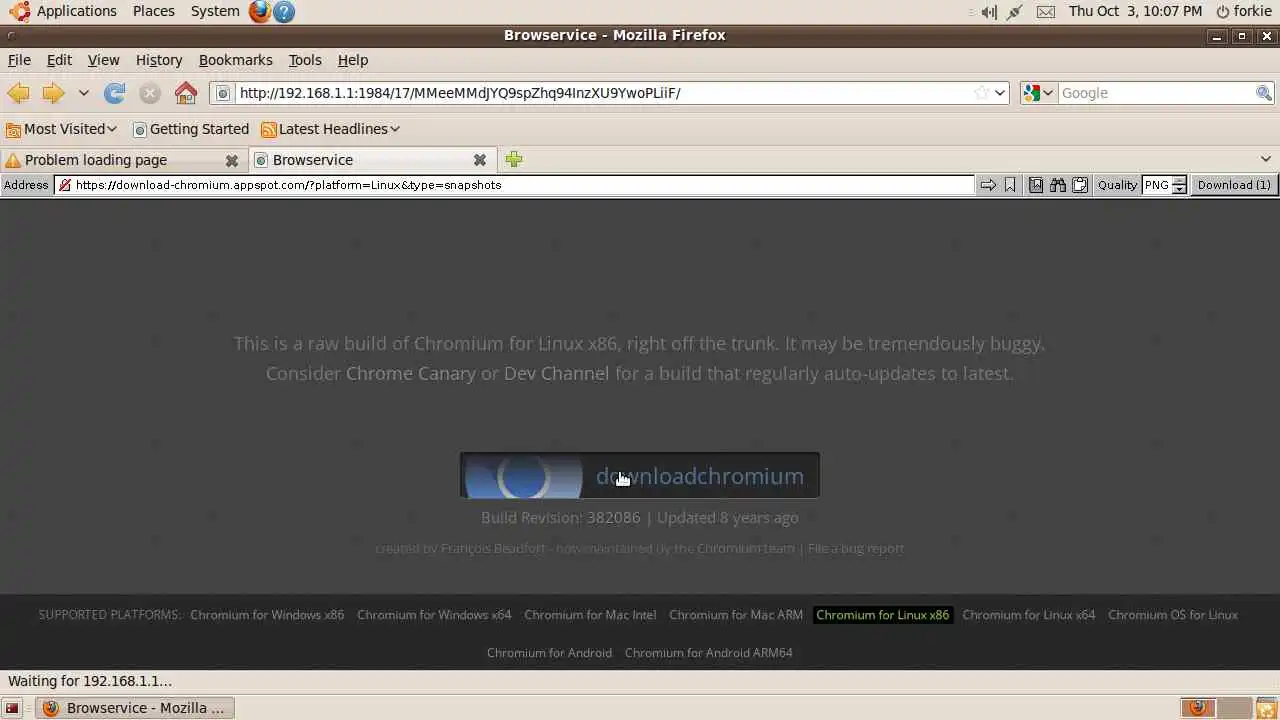Screen dimensions: 1280x720
Task: Stop loading via the stop icon
Action: coord(150,93)
